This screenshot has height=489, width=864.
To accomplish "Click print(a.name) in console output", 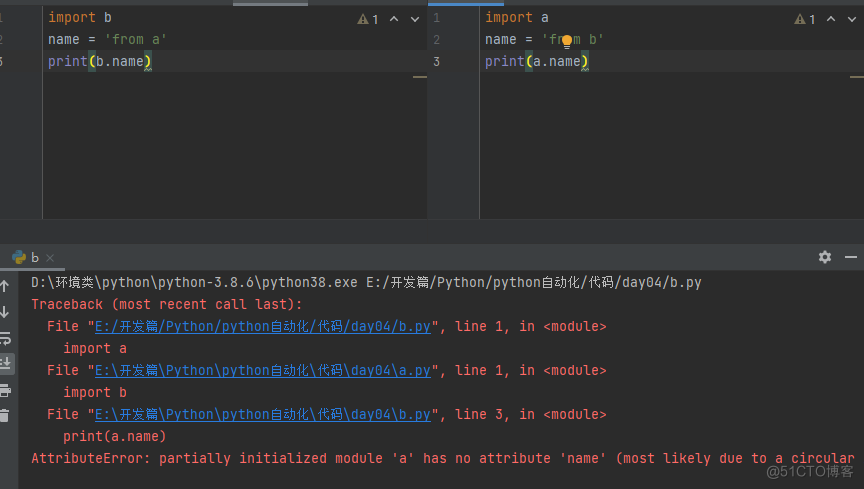I will coord(115,437).
